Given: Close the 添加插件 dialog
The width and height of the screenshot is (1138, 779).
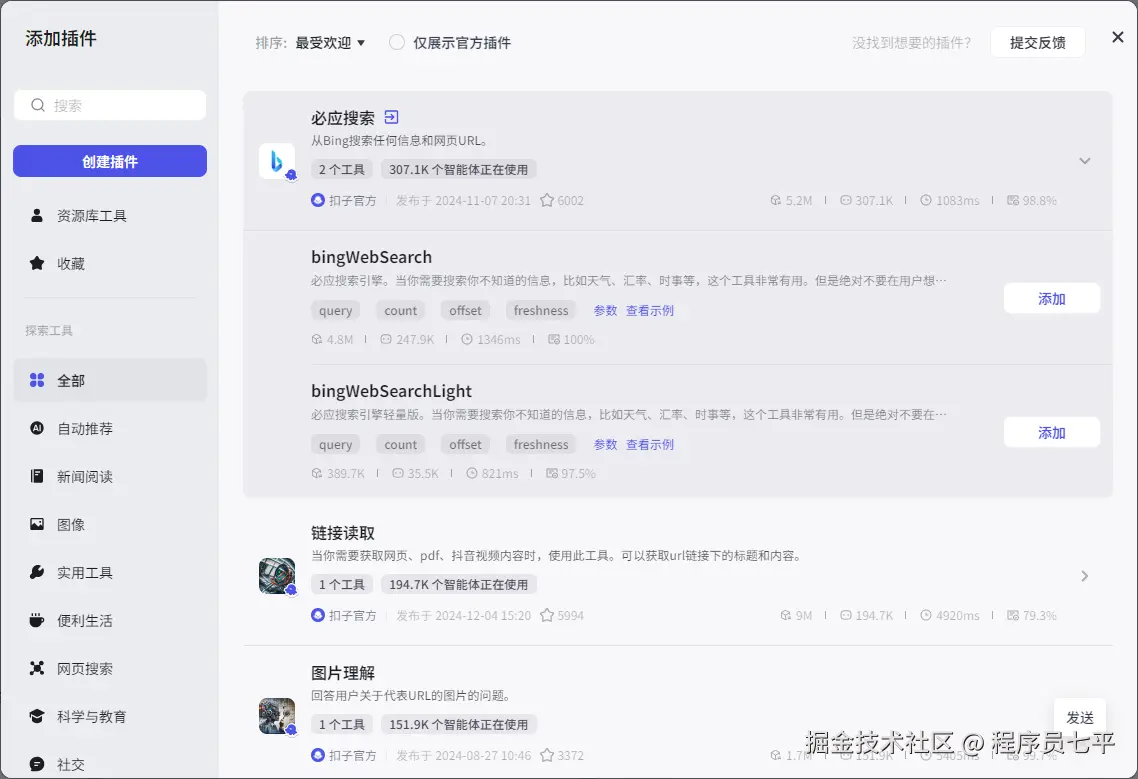Looking at the screenshot, I should pos(1118,37).
